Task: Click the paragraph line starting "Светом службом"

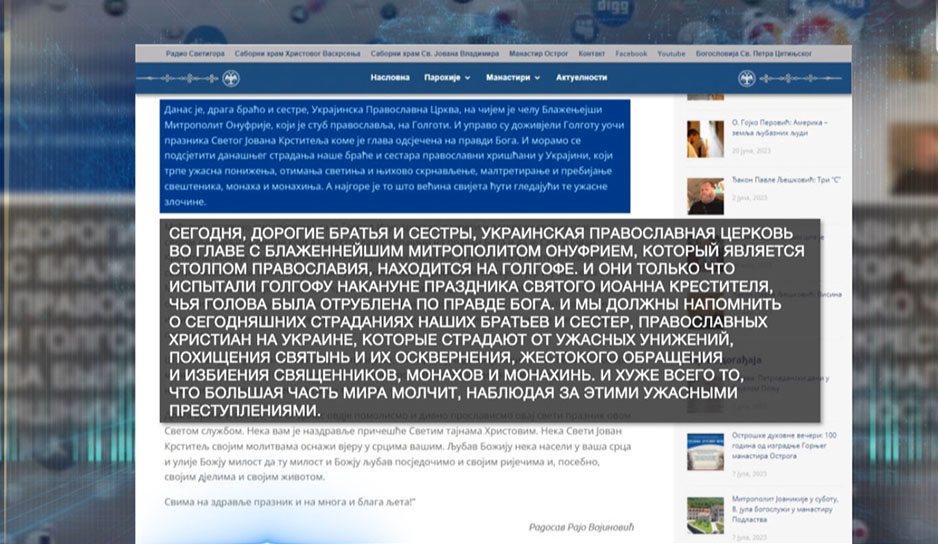Action: pos(393,431)
